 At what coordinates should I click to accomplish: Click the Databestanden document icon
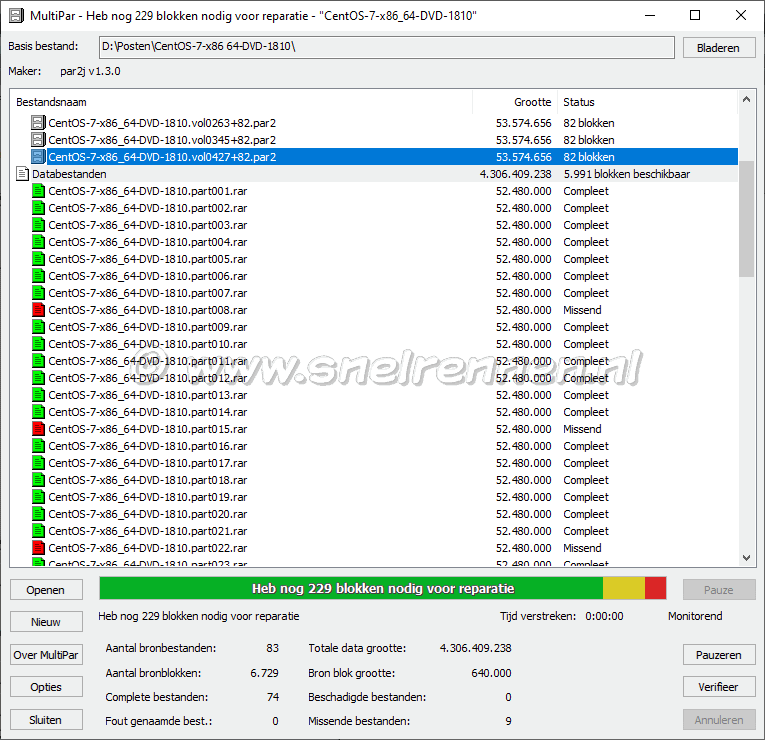[x=22, y=174]
